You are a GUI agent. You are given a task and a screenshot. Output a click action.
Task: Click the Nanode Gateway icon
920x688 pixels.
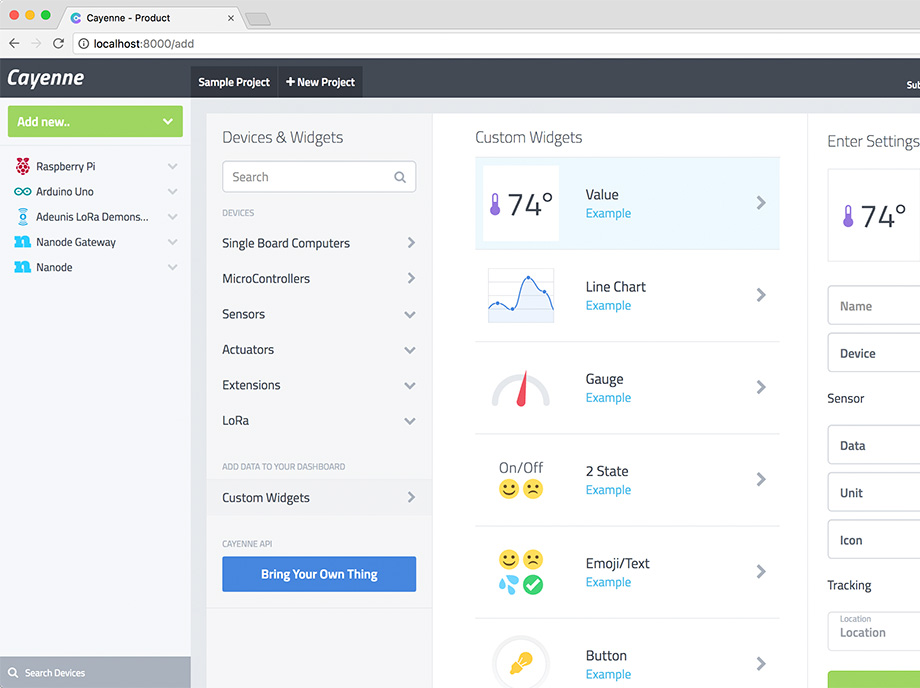22,242
